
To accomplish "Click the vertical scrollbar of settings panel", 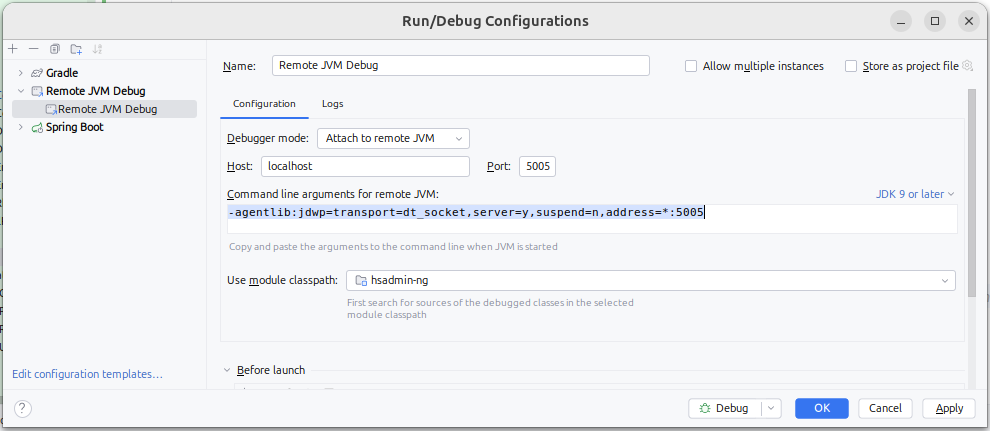I will (x=970, y=192).
